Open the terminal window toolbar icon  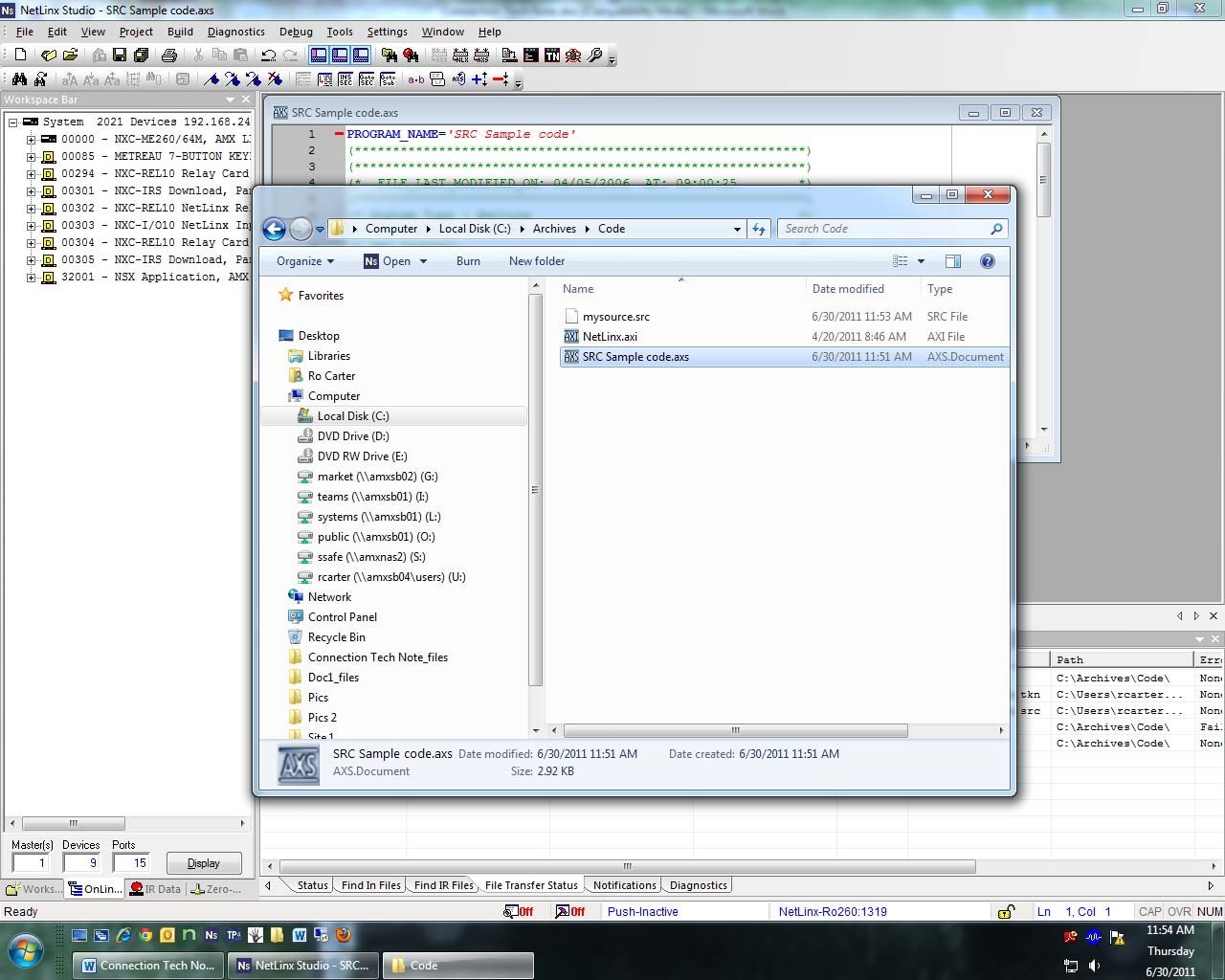531,56
